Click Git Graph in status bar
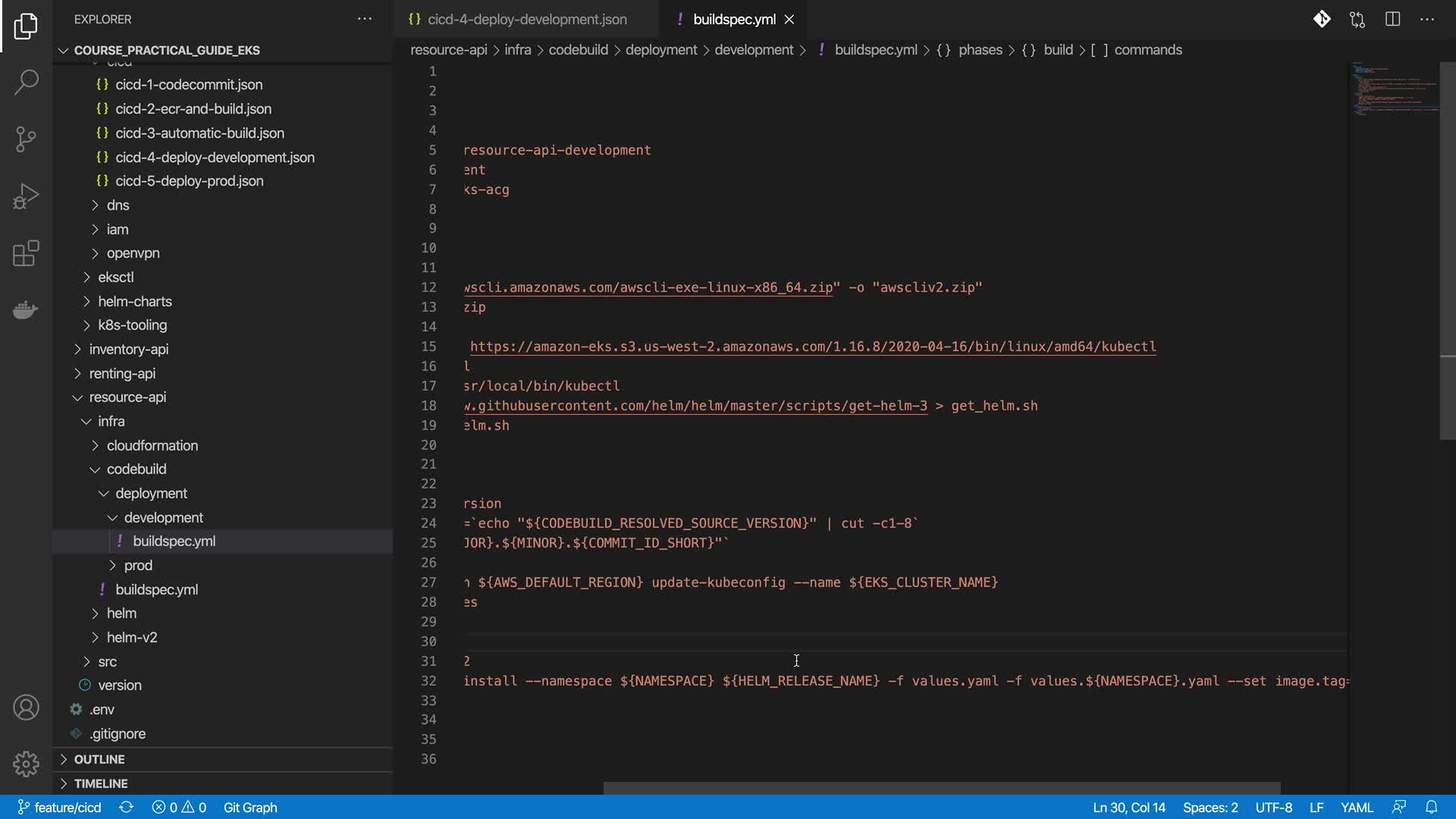 tap(249, 807)
